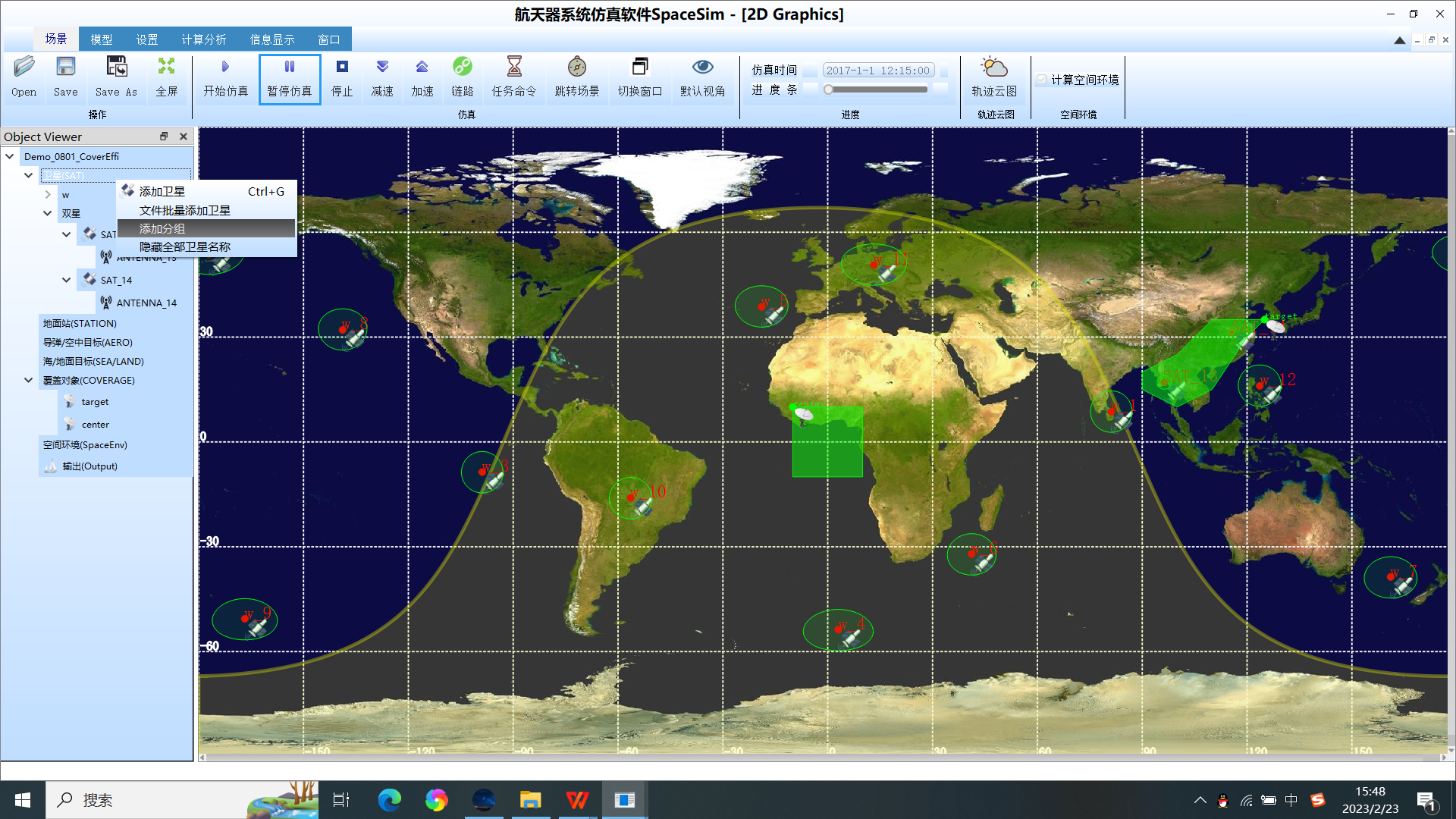This screenshot has height=819, width=1456.
Task: Enable the 计算空间环境 checkbox
Action: pos(1042,80)
